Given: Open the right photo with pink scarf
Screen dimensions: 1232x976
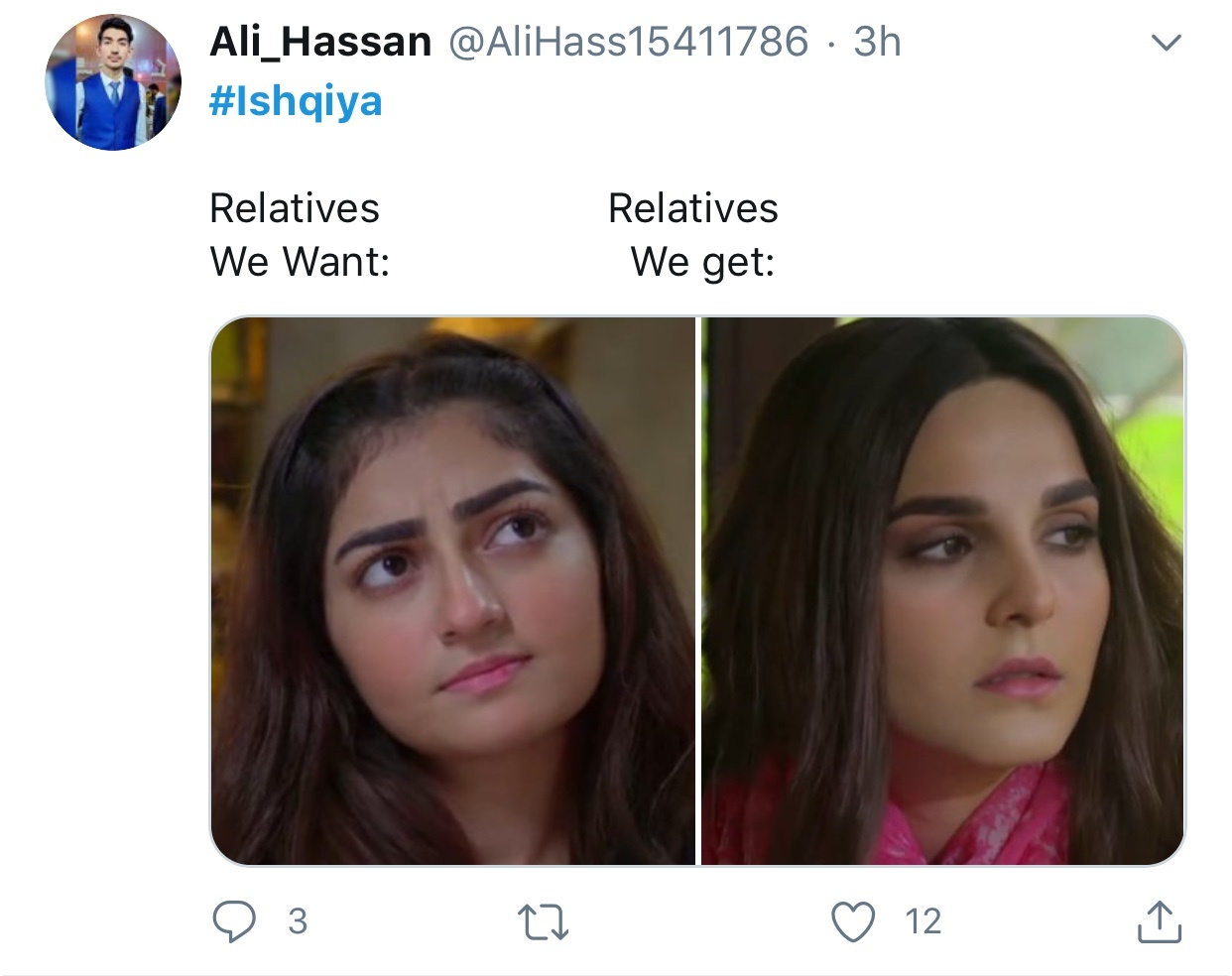Looking at the screenshot, I should (x=943, y=591).
